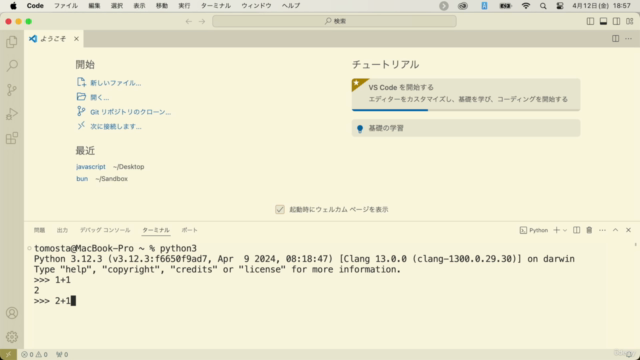
Task: Open the ファイル menu
Action: (x=66, y=6)
